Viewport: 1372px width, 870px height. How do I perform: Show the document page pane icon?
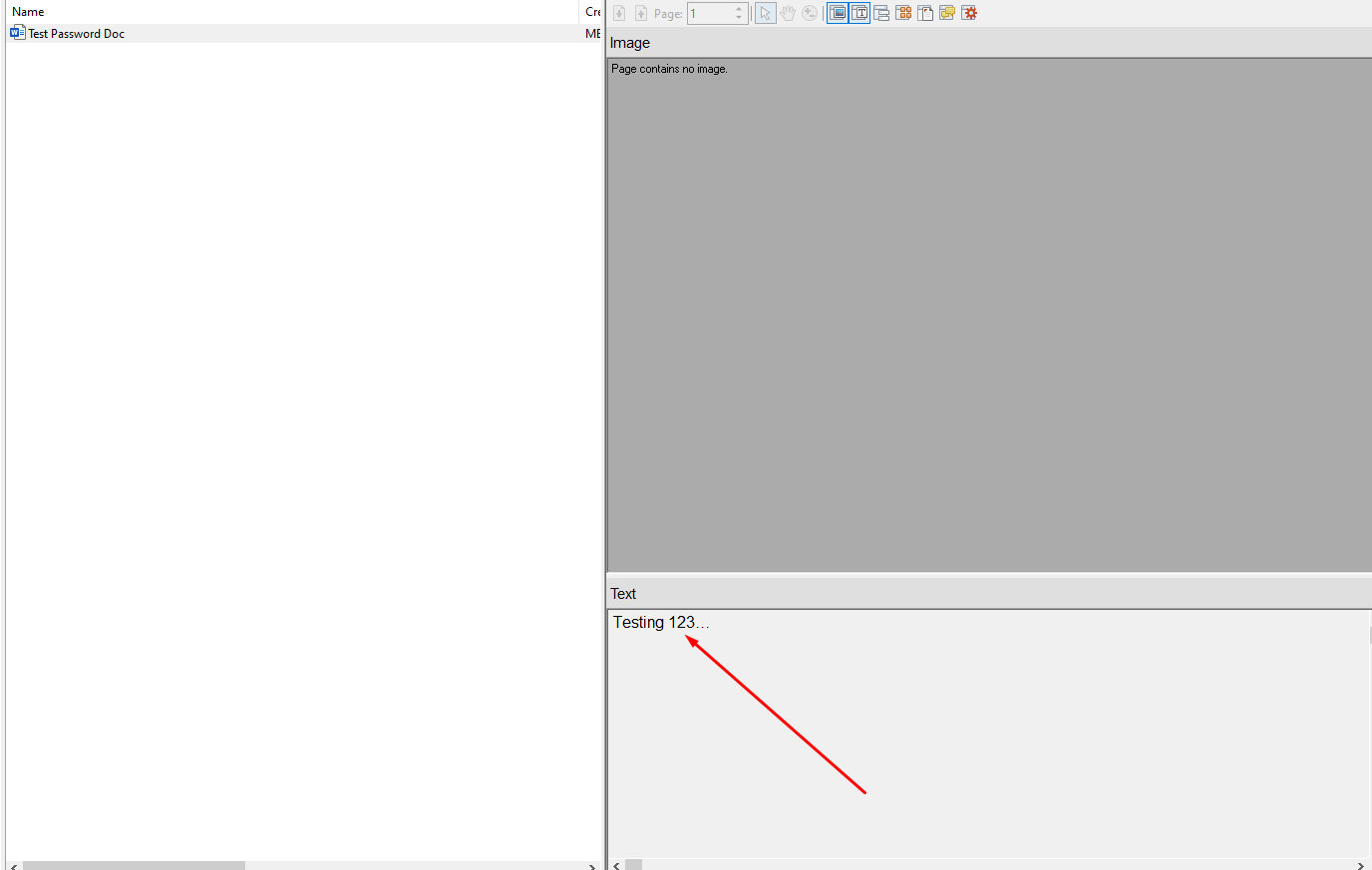(925, 13)
